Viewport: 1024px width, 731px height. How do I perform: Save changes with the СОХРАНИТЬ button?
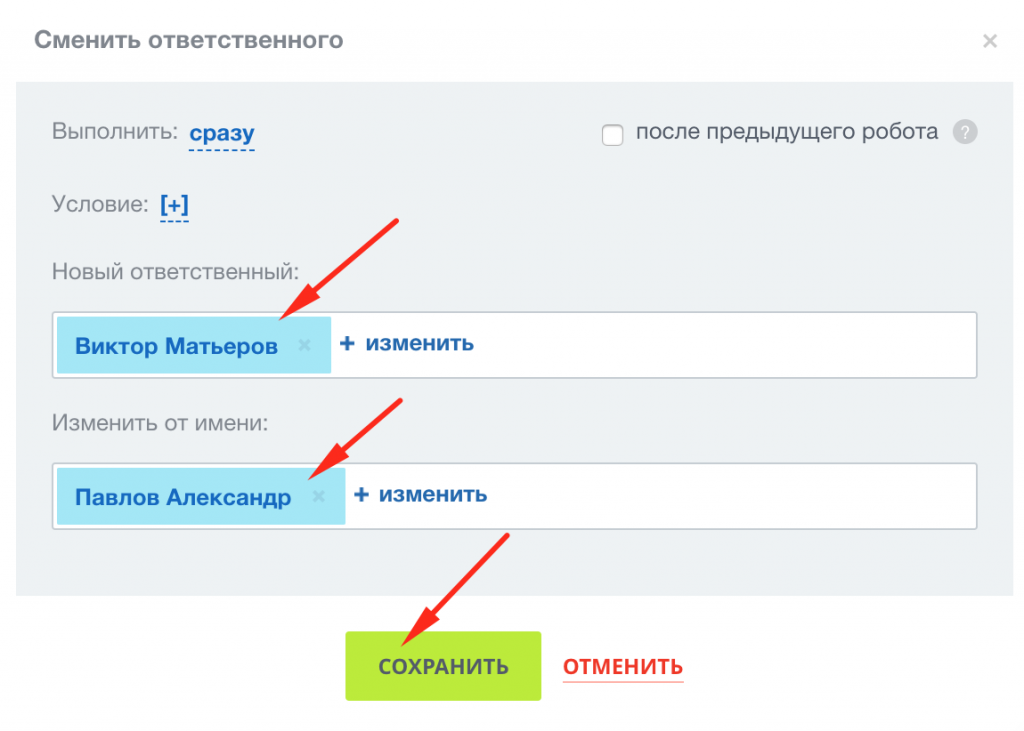point(442,665)
